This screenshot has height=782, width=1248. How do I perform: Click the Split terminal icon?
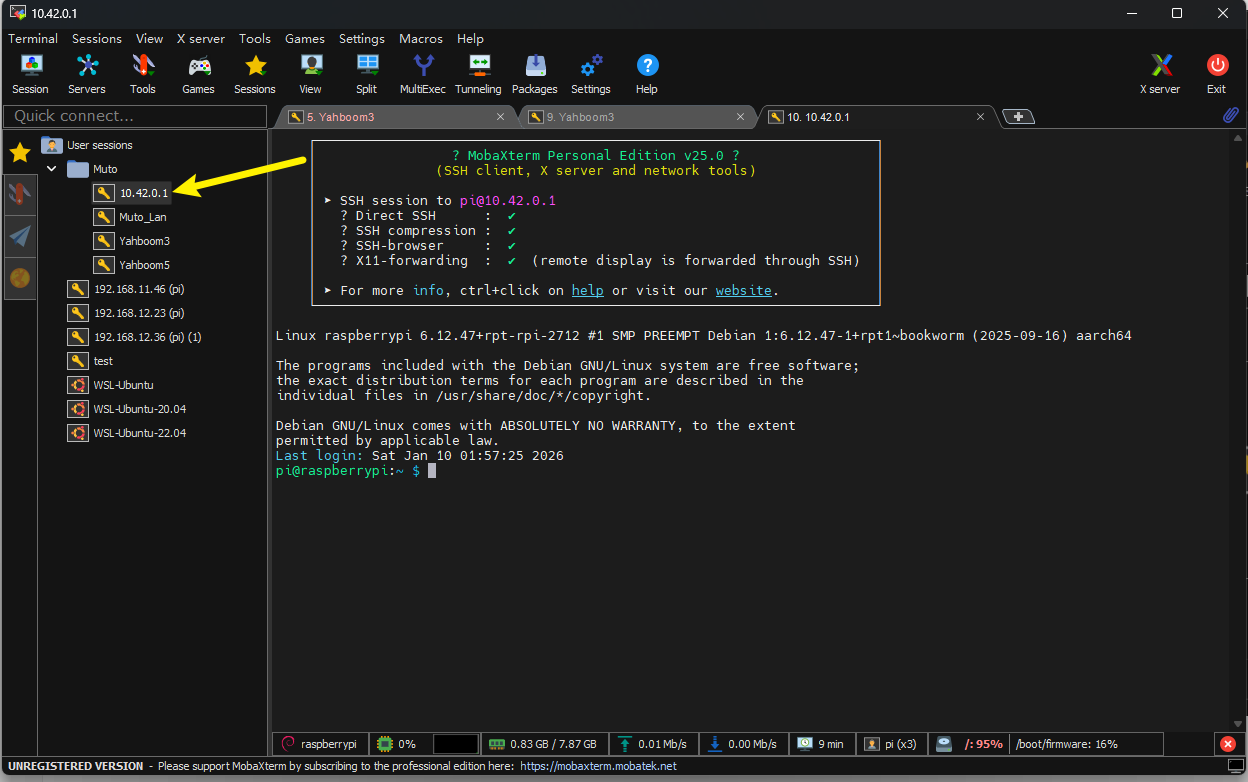(x=367, y=74)
